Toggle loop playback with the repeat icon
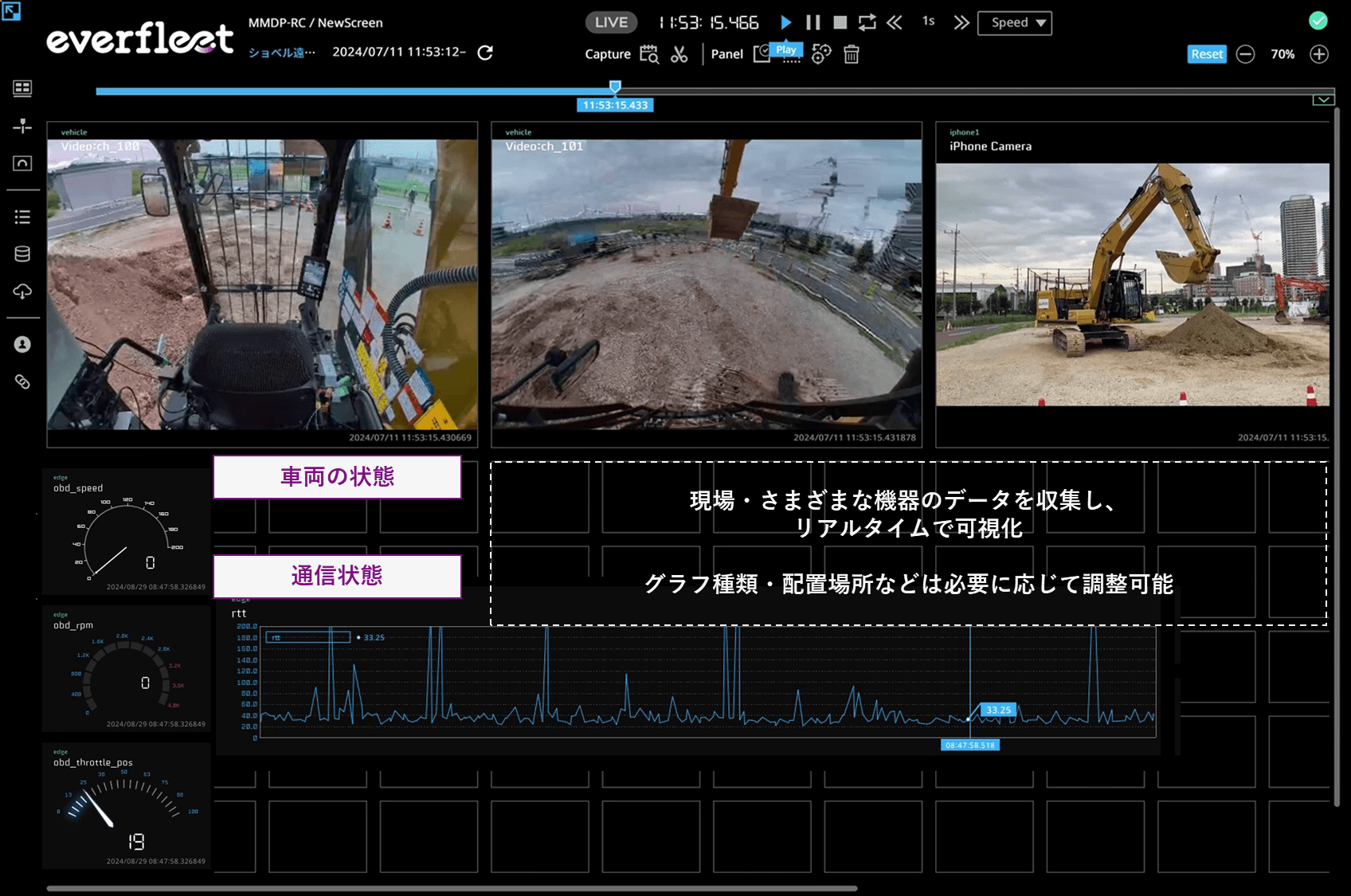This screenshot has width=1351, height=896. click(x=867, y=22)
